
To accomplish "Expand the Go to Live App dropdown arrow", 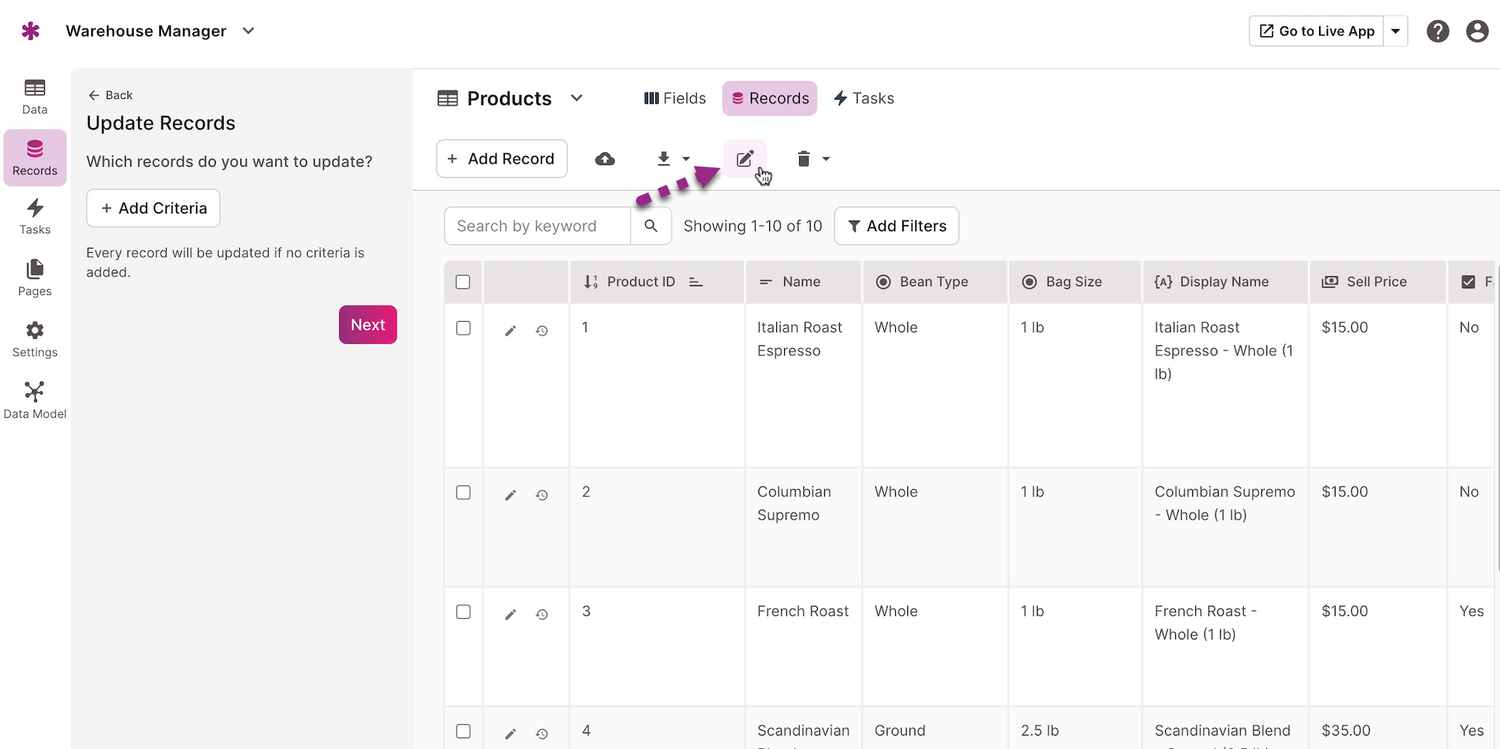I will 1396,31.
